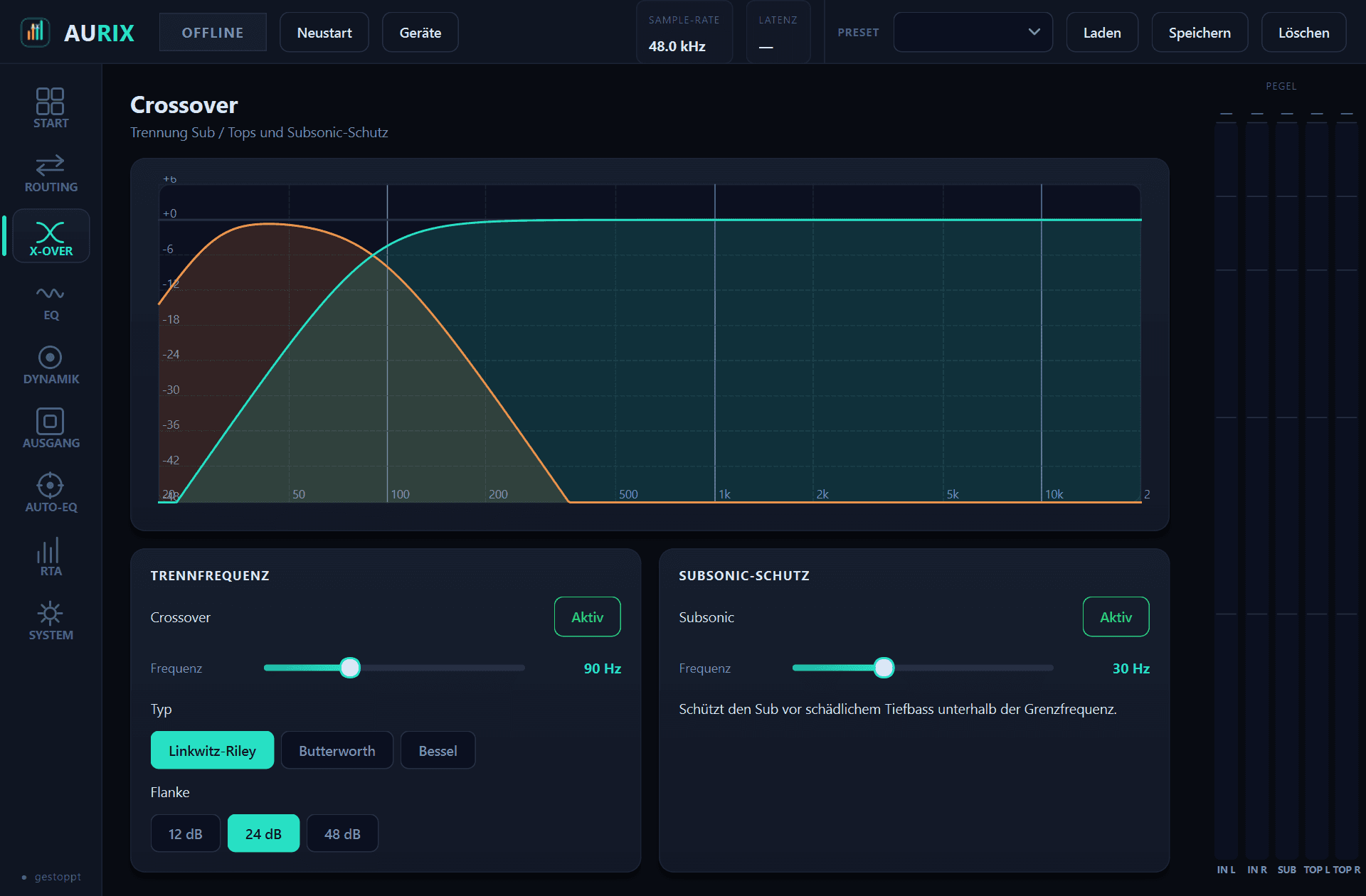This screenshot has width=1366, height=896.
Task: Click the Speichern preset button
Action: [x=1200, y=32]
